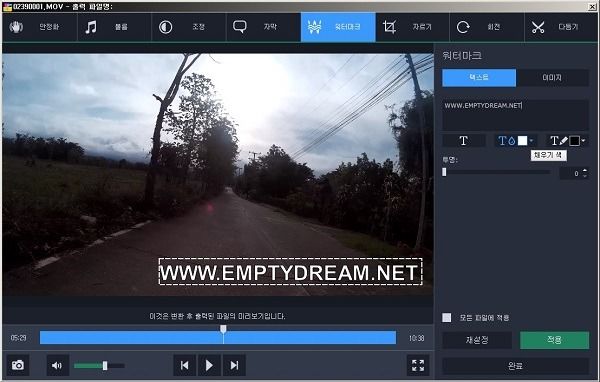Click the white text fill color swatch
This screenshot has height=382, width=600.
coord(522,141)
